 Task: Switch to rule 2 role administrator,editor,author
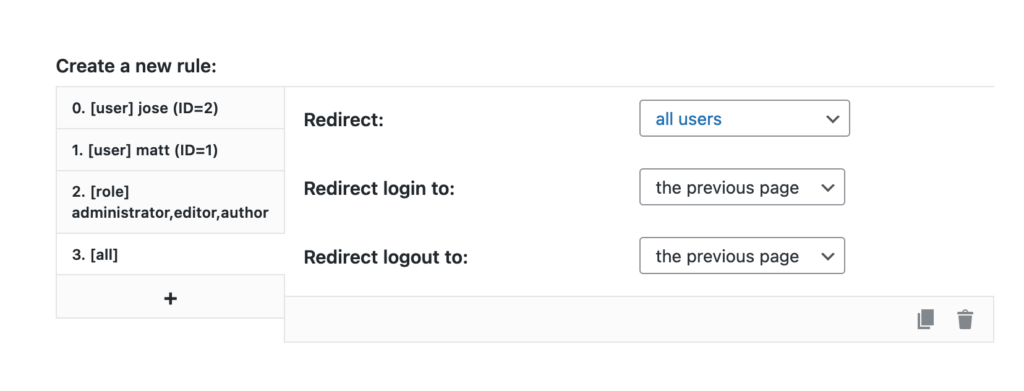point(170,202)
